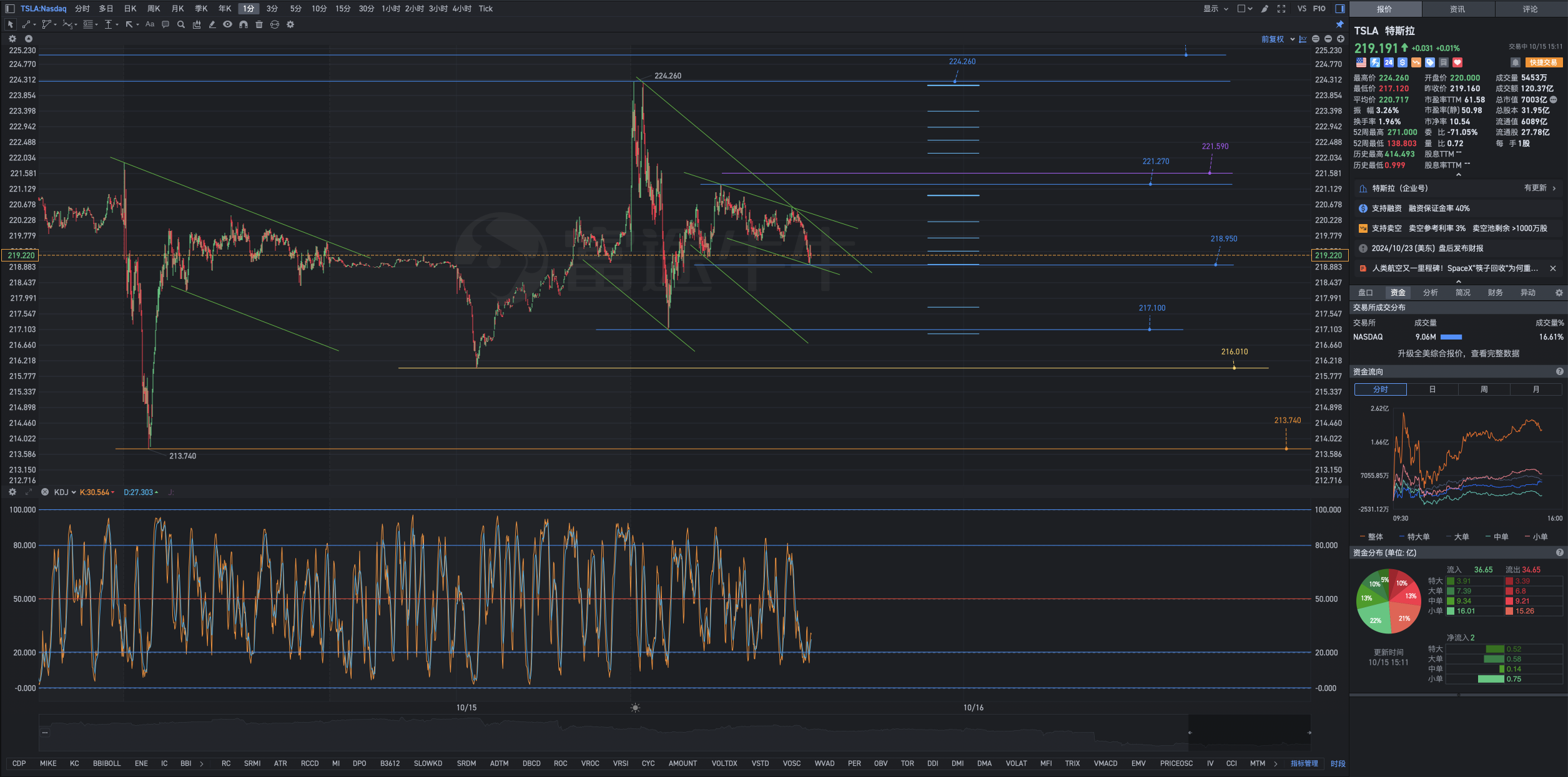Open the KDJ indicator name dropdown

point(65,492)
